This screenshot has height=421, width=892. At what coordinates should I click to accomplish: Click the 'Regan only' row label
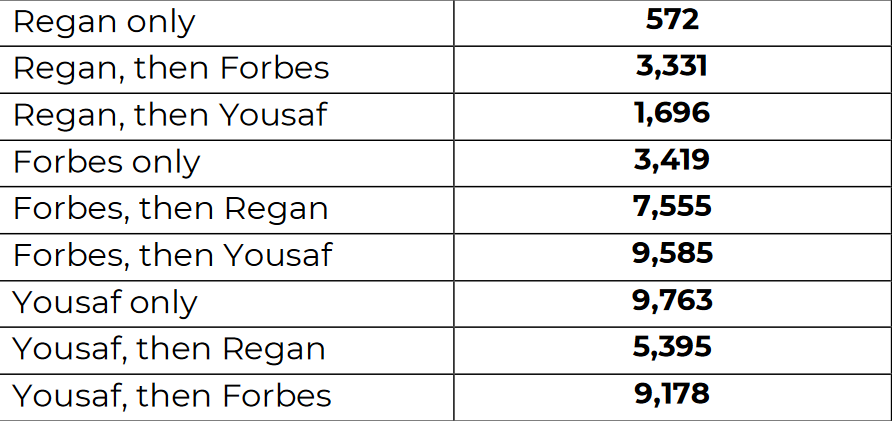[x=104, y=23]
